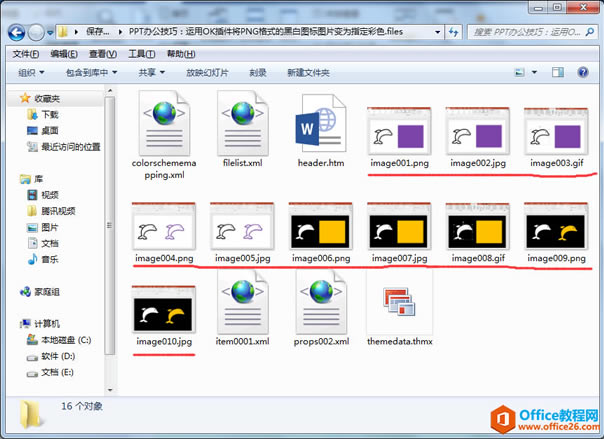Open the 文件(F) menu
The image size is (604, 439).
click(x=25, y=54)
